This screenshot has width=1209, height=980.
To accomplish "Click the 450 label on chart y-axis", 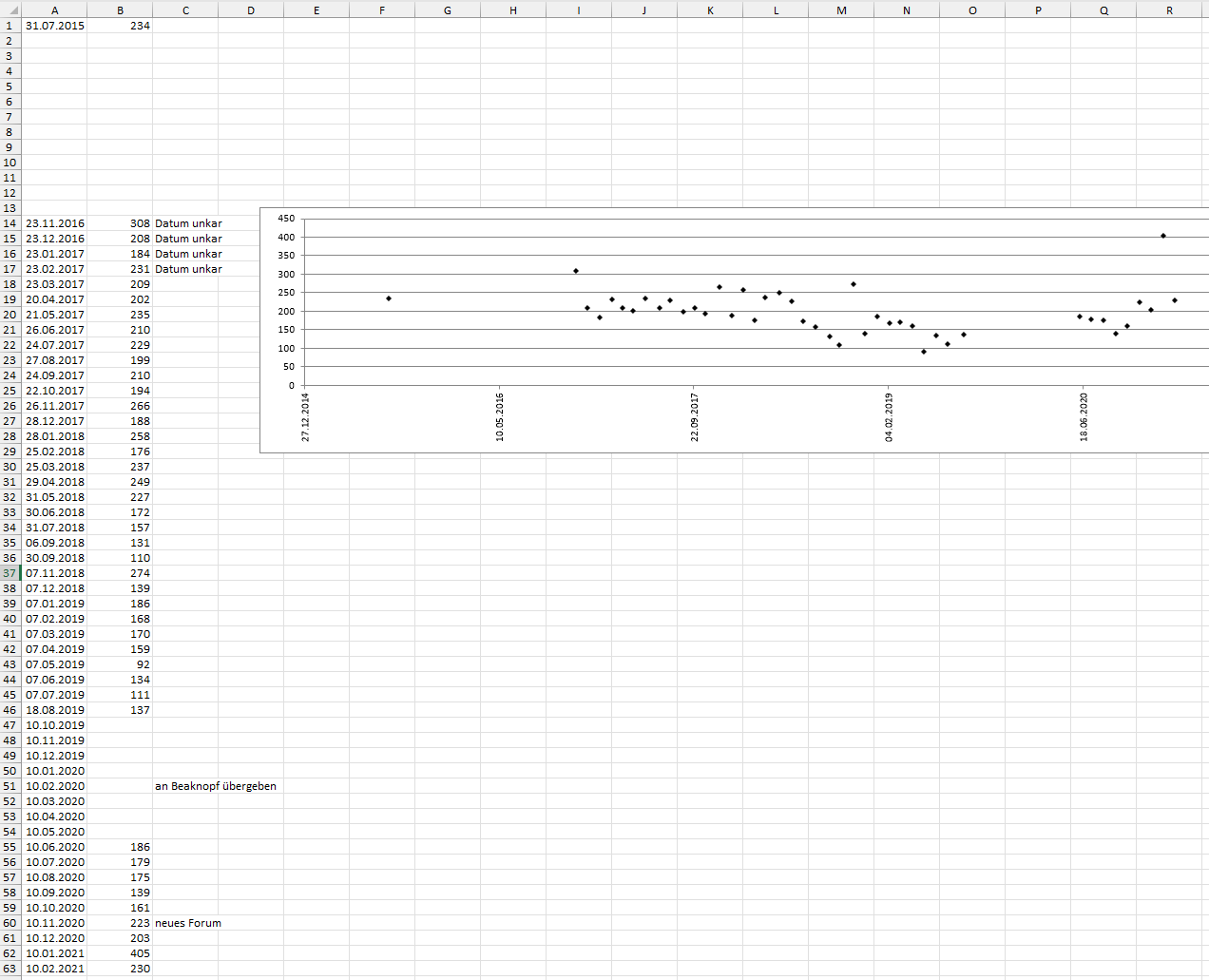I will (x=285, y=219).
